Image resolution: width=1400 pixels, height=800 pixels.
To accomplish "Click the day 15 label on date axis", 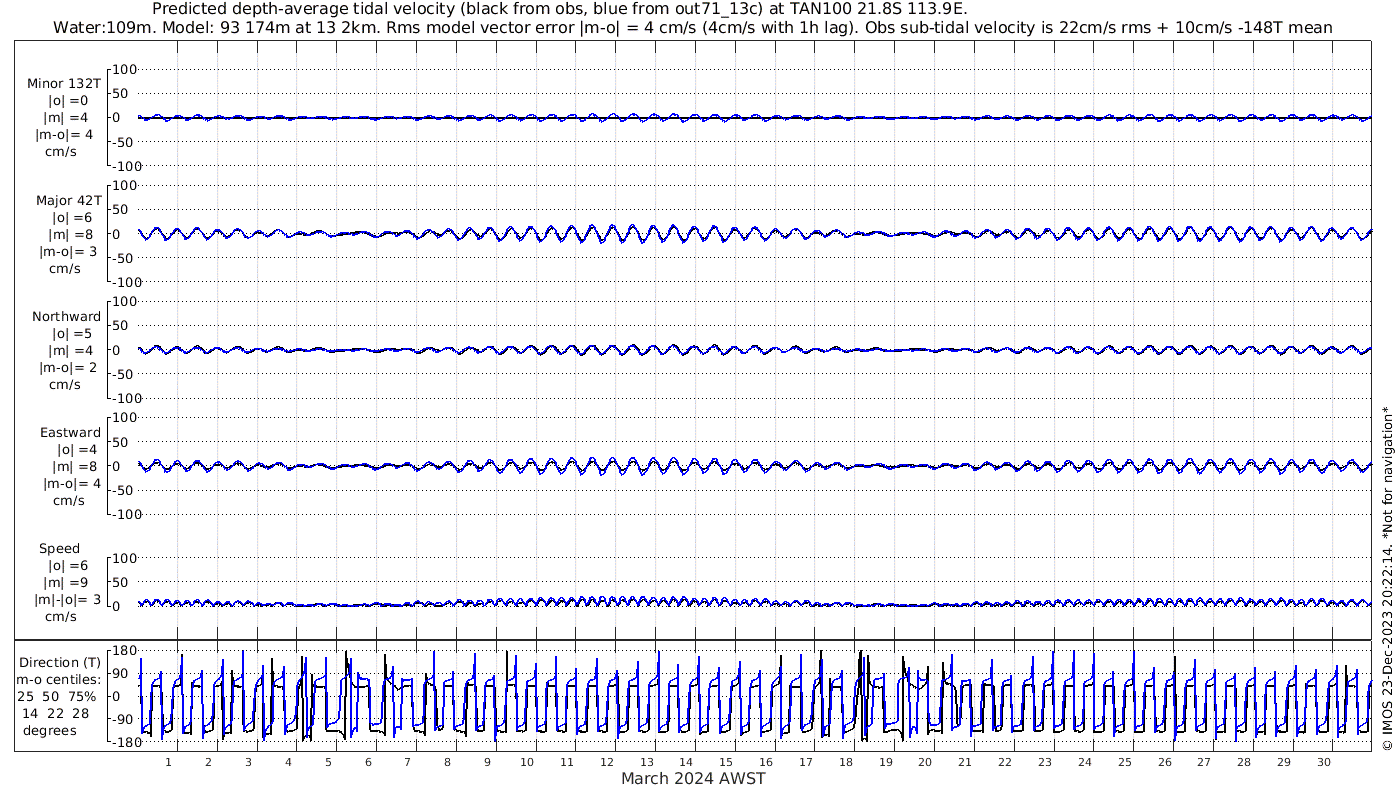I will coord(726,762).
